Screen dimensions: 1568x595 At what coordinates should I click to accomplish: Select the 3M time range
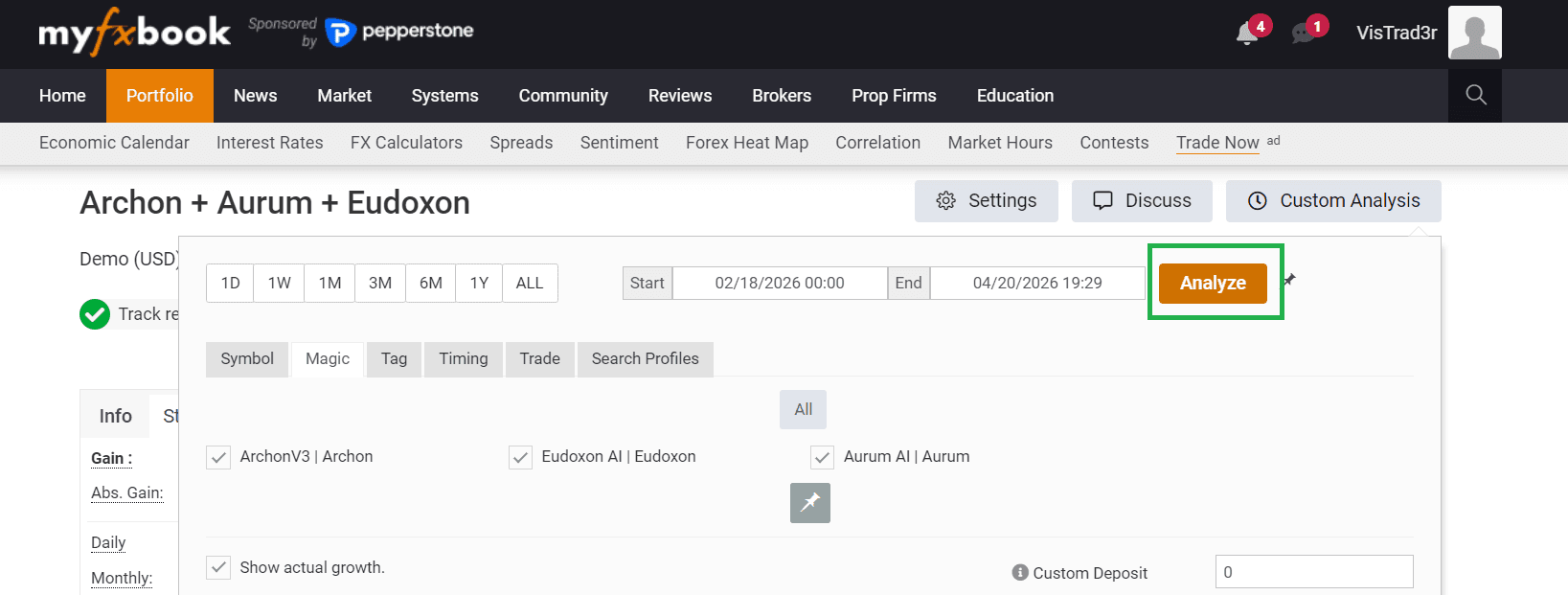click(x=380, y=283)
